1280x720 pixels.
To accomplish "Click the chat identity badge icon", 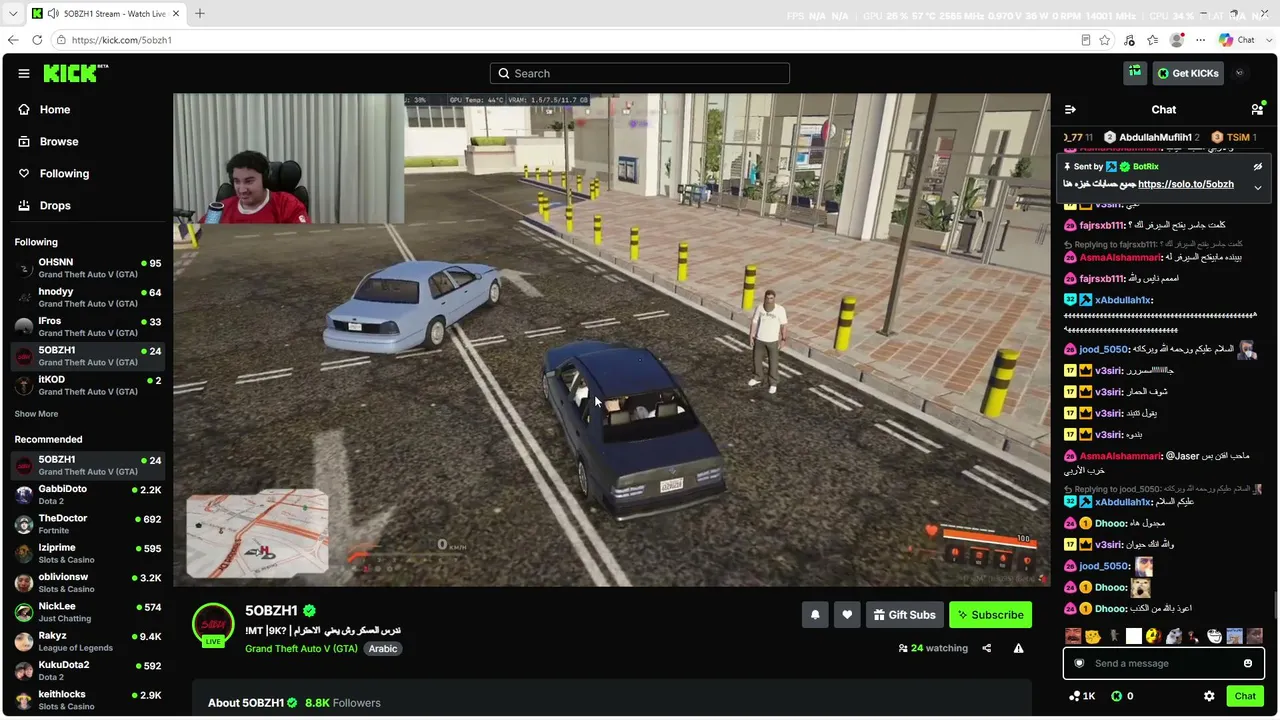I will point(1079,663).
